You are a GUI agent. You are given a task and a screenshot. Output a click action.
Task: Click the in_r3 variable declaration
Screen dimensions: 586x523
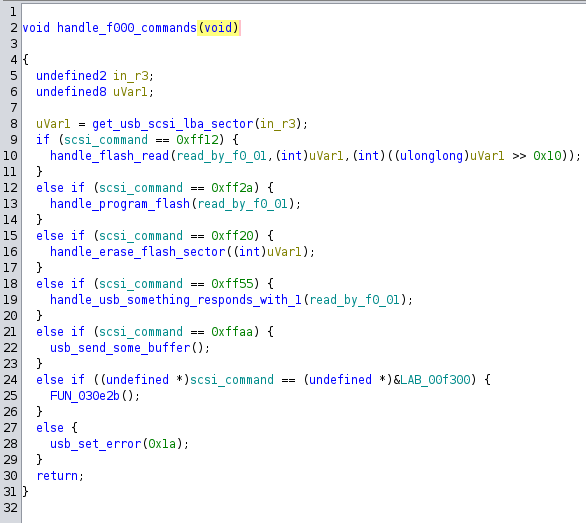131,76
